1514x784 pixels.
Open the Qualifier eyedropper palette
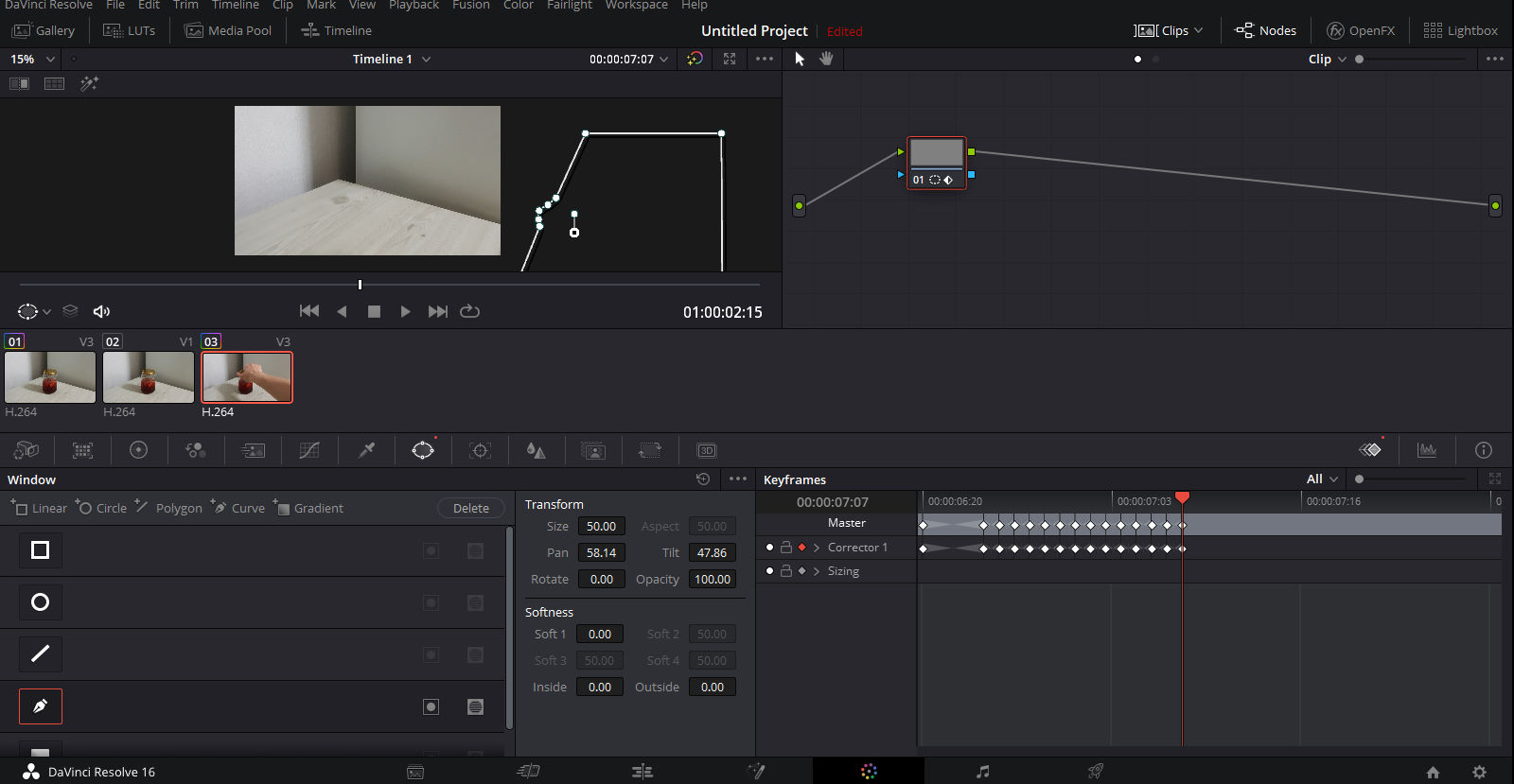(366, 450)
